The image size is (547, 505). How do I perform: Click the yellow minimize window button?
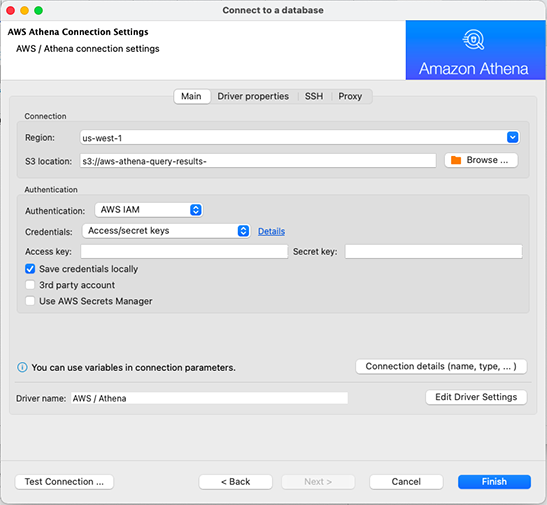pos(24,10)
